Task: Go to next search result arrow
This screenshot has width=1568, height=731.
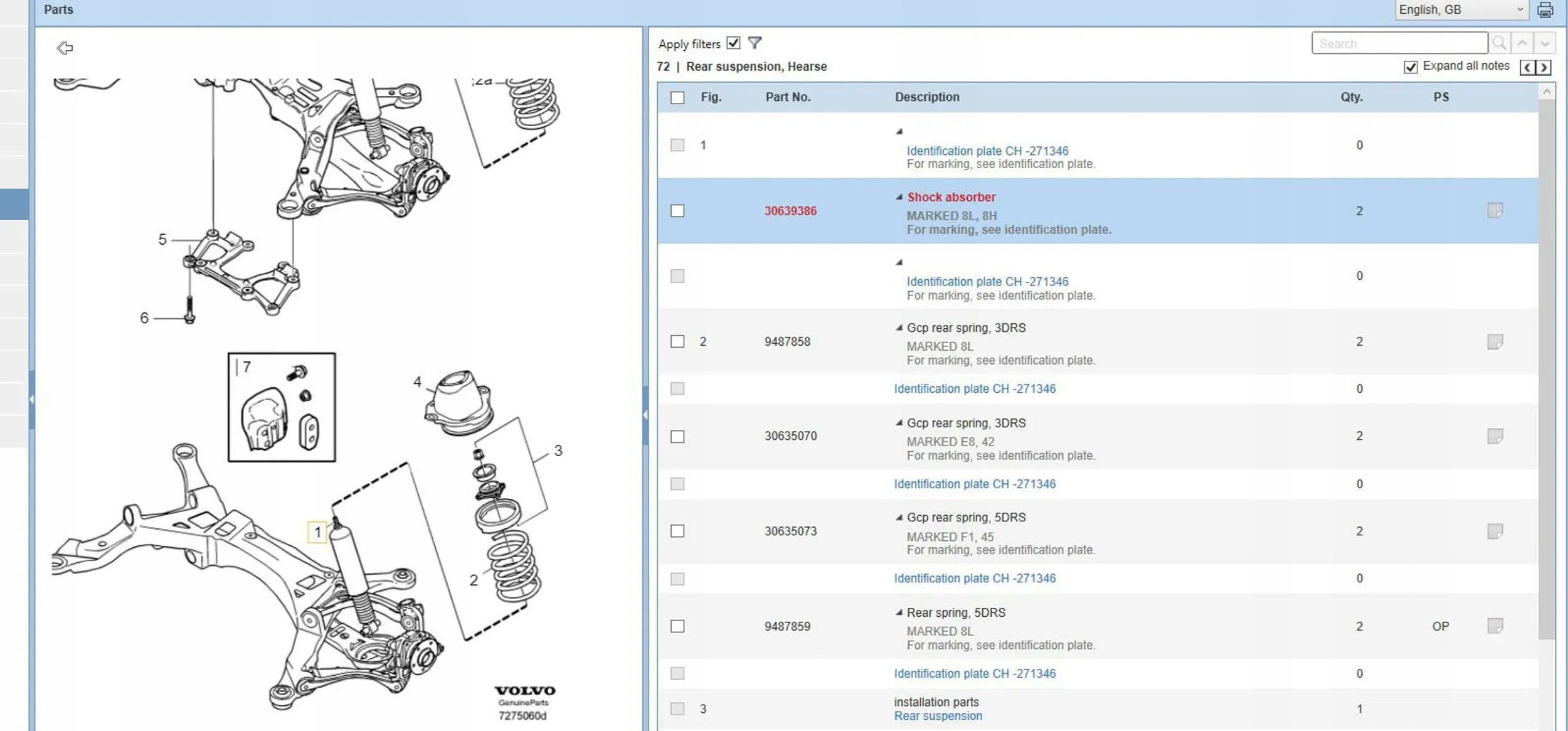Action: 1545,43
